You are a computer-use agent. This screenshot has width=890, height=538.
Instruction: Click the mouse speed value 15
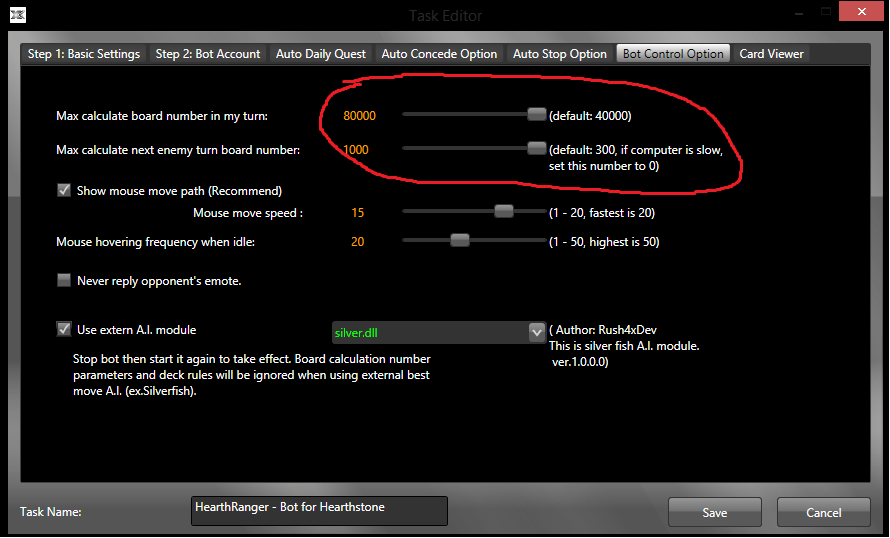358,213
